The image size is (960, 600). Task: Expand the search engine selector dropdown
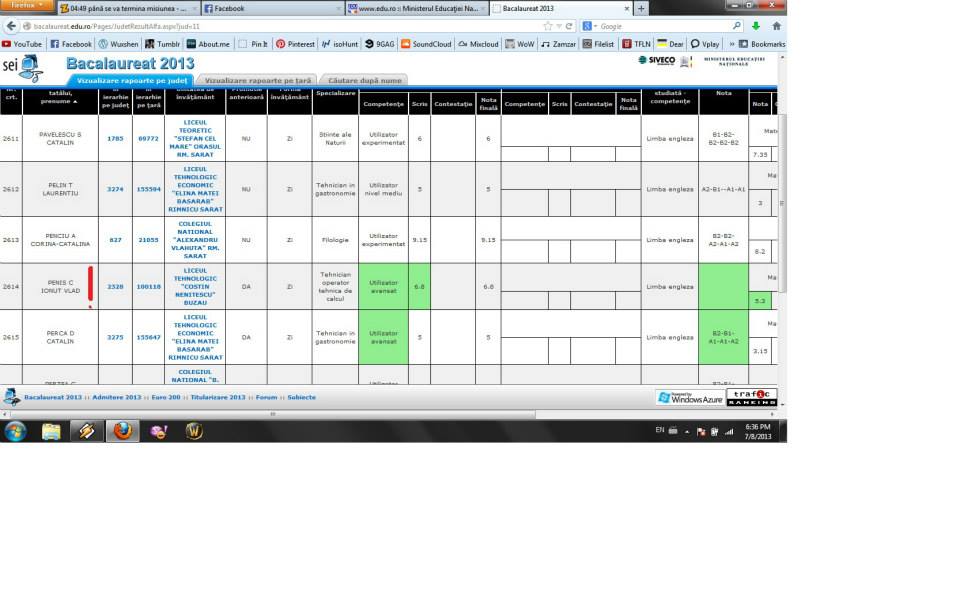[590, 26]
